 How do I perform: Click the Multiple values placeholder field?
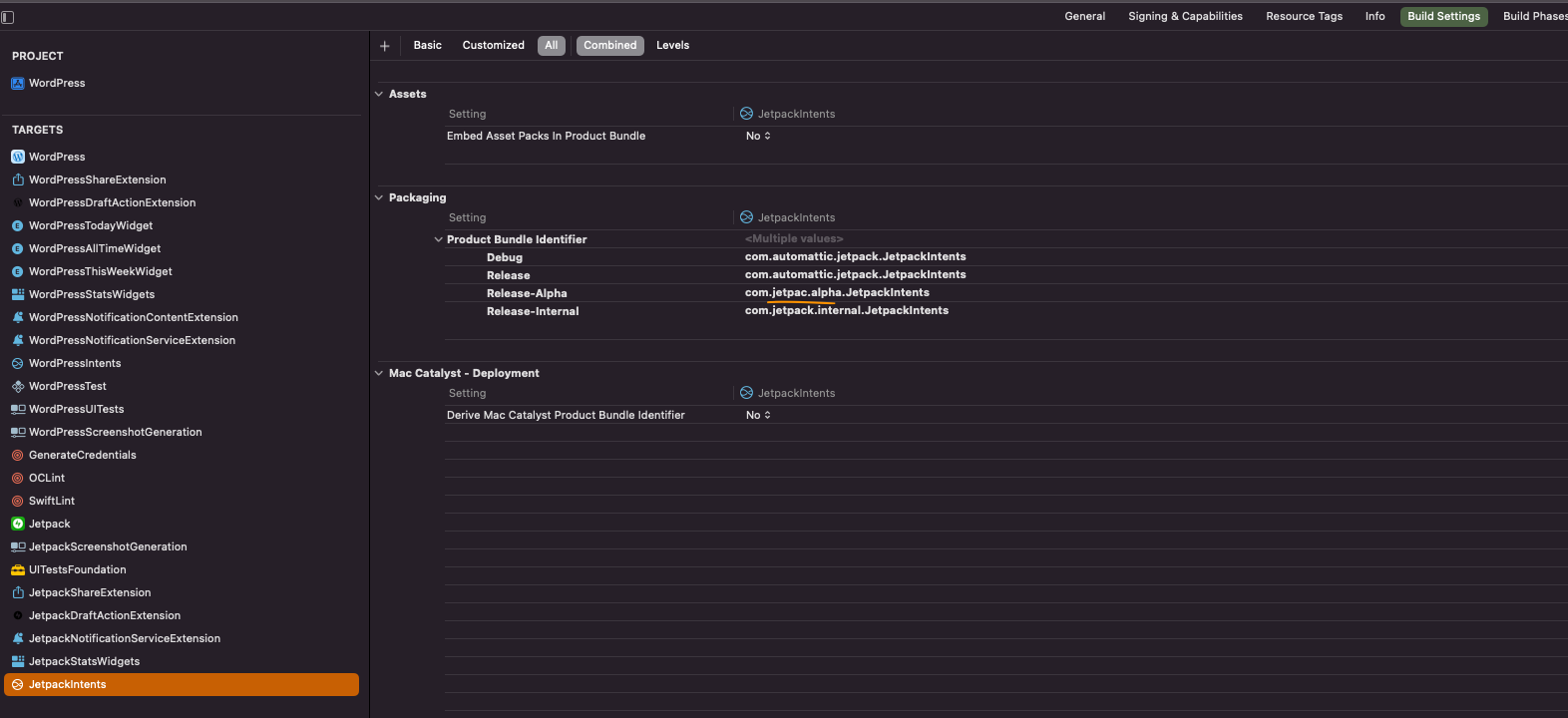pyautogui.click(x=794, y=238)
